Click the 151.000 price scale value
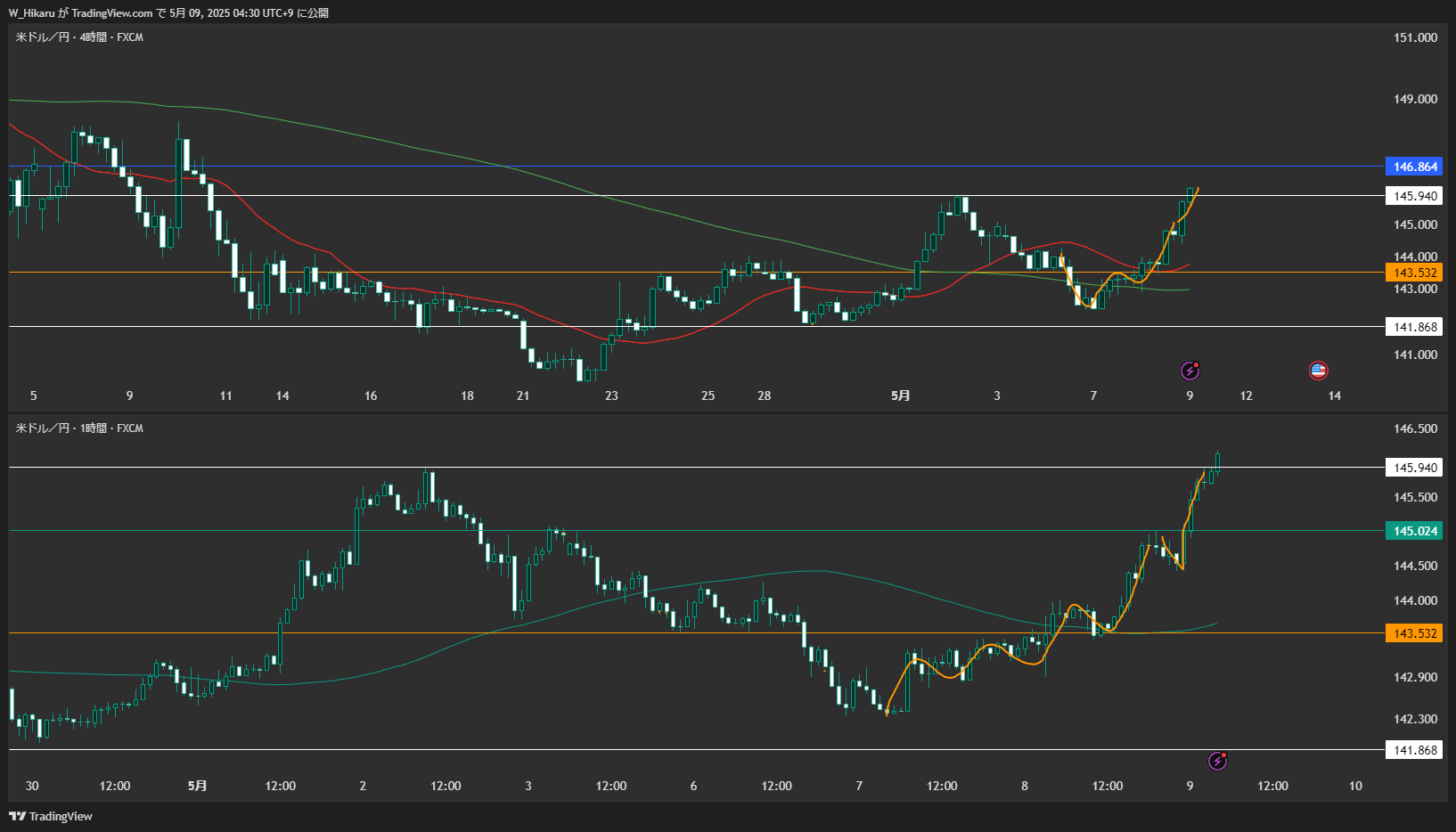This screenshot has width=1456, height=832. 1415,37
